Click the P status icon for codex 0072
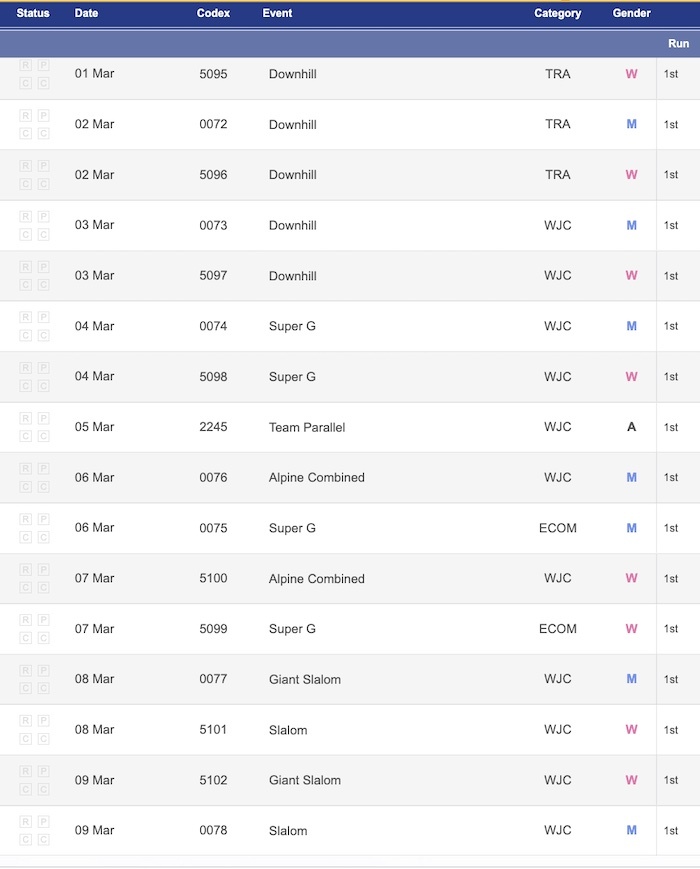 pos(44,115)
